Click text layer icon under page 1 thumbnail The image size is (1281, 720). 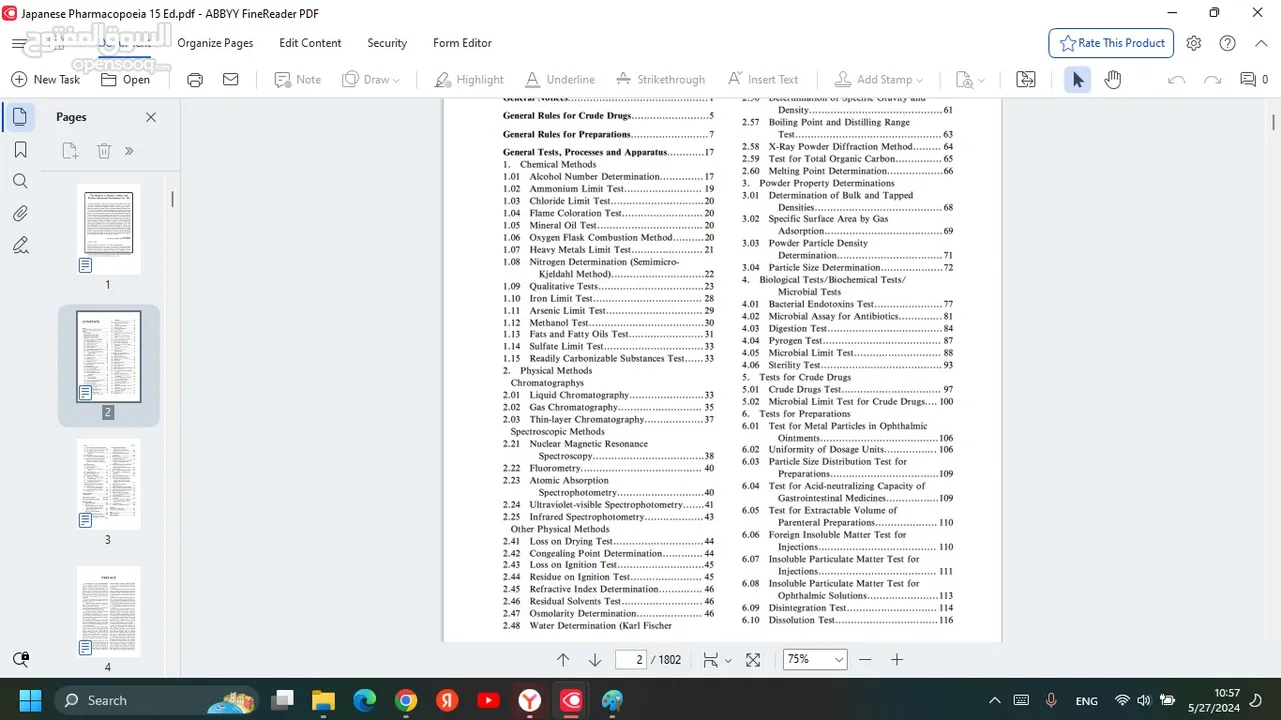[86, 266]
